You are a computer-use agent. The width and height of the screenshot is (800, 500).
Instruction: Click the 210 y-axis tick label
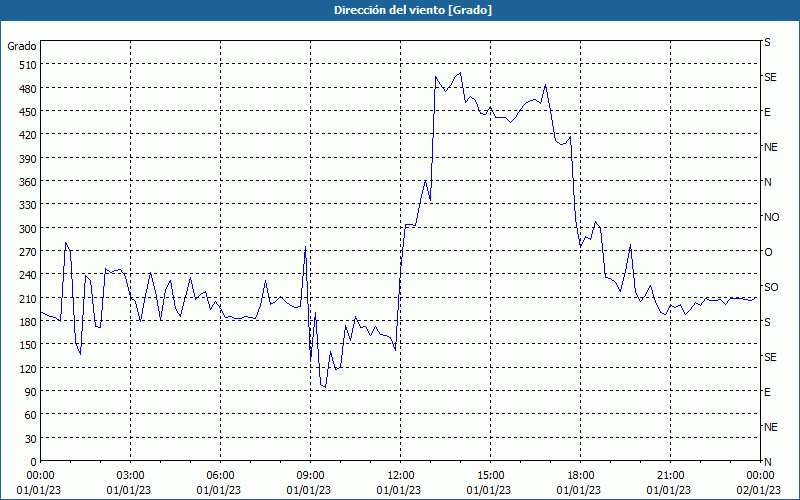click(28, 298)
